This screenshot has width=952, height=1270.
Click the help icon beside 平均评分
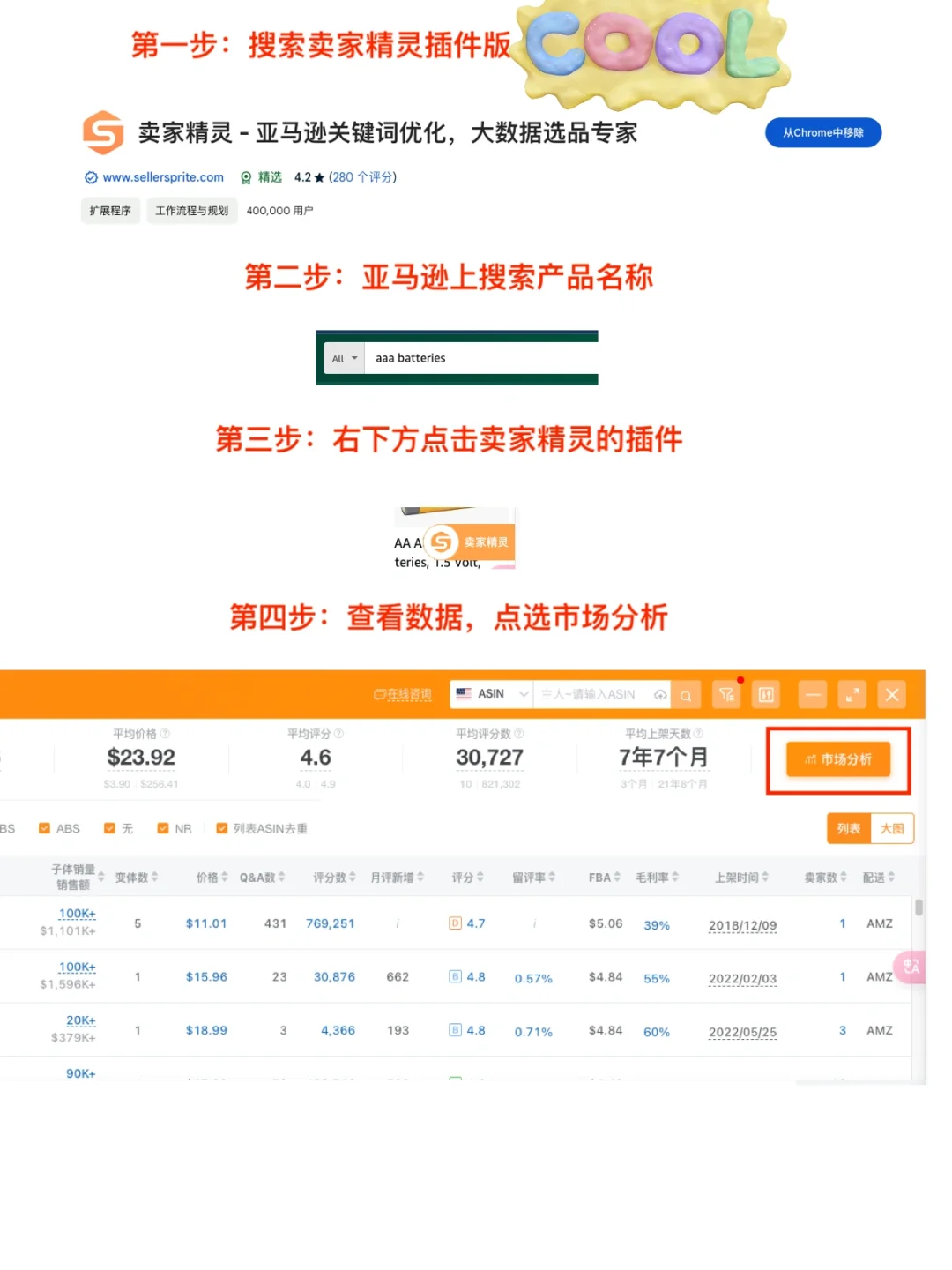pos(338,734)
